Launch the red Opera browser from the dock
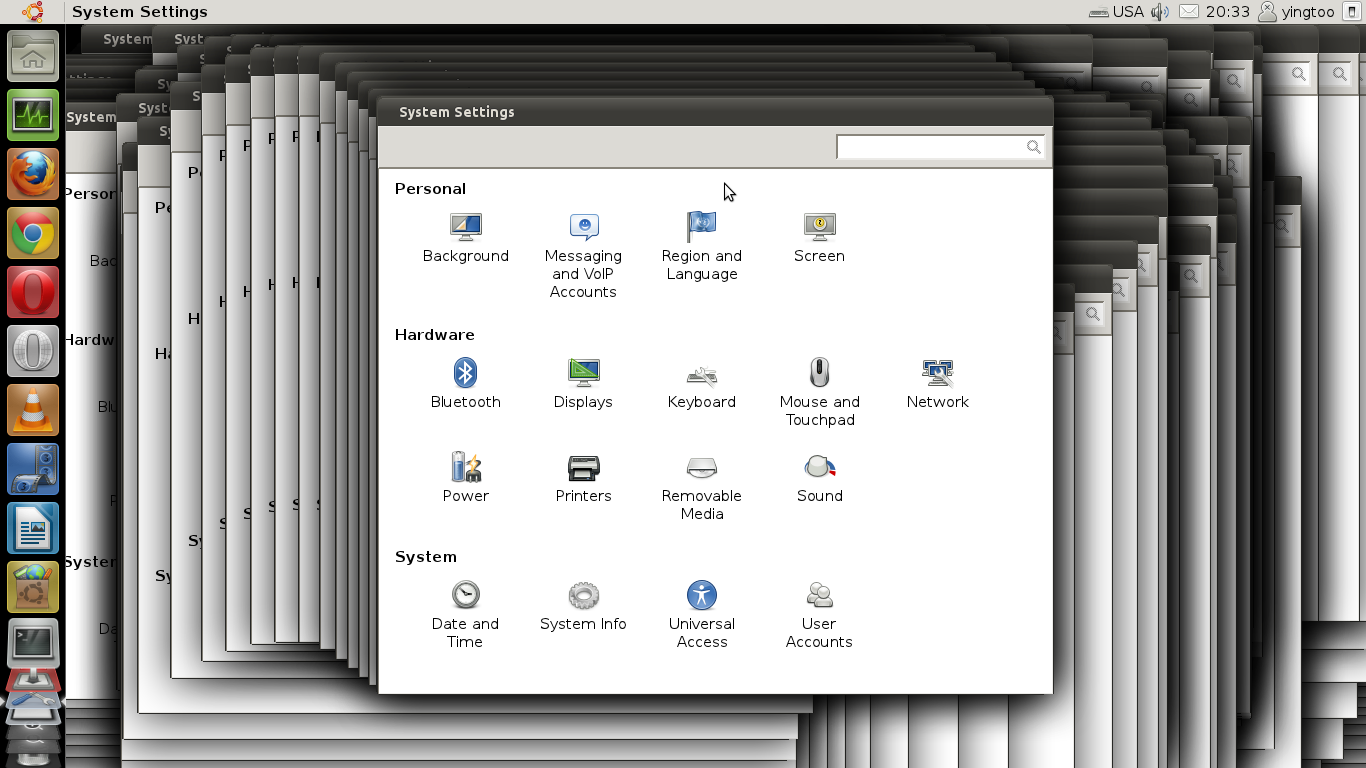The width and height of the screenshot is (1366, 768). tap(33, 292)
